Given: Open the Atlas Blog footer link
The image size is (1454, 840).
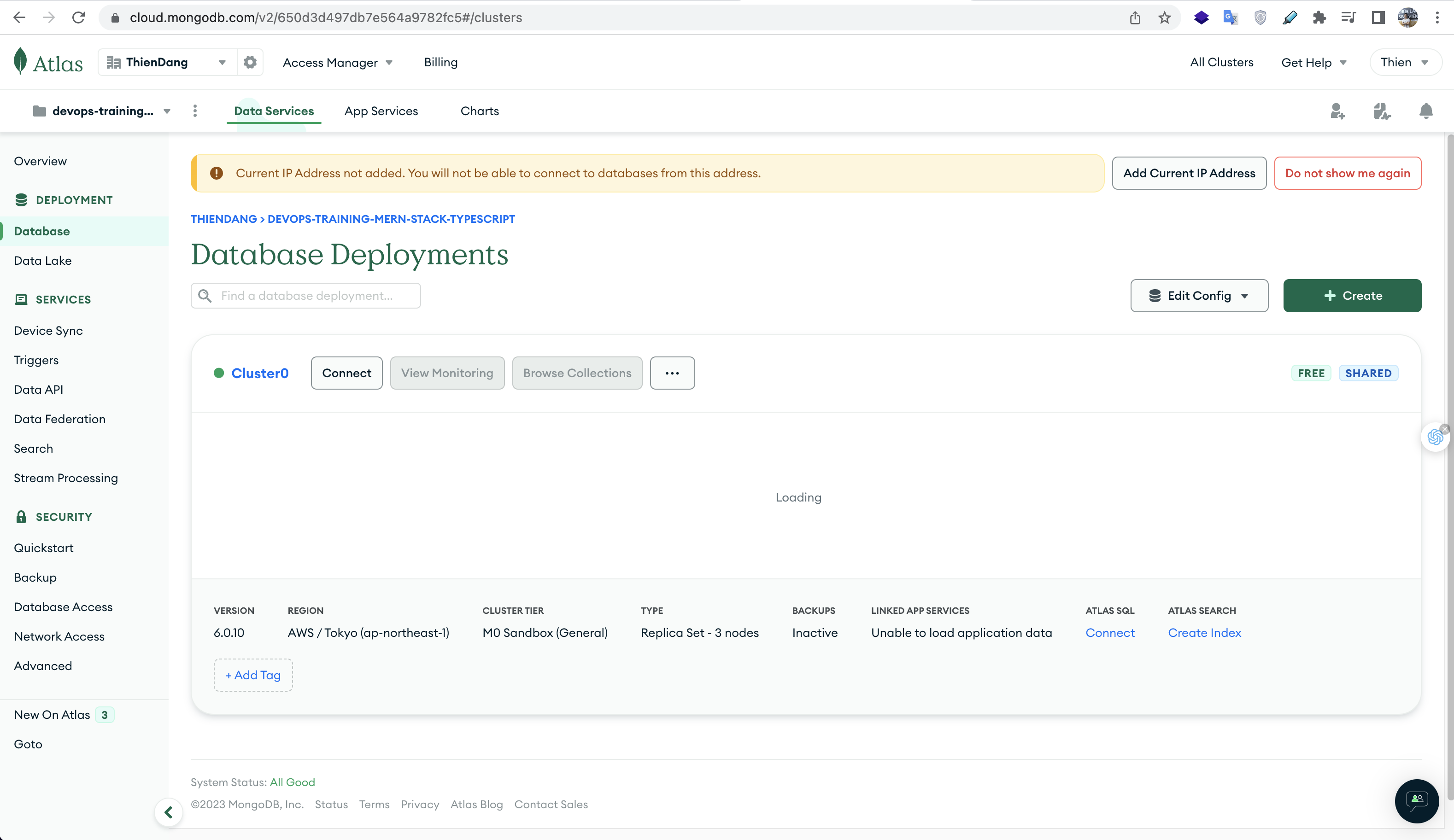Looking at the screenshot, I should click(x=476, y=804).
